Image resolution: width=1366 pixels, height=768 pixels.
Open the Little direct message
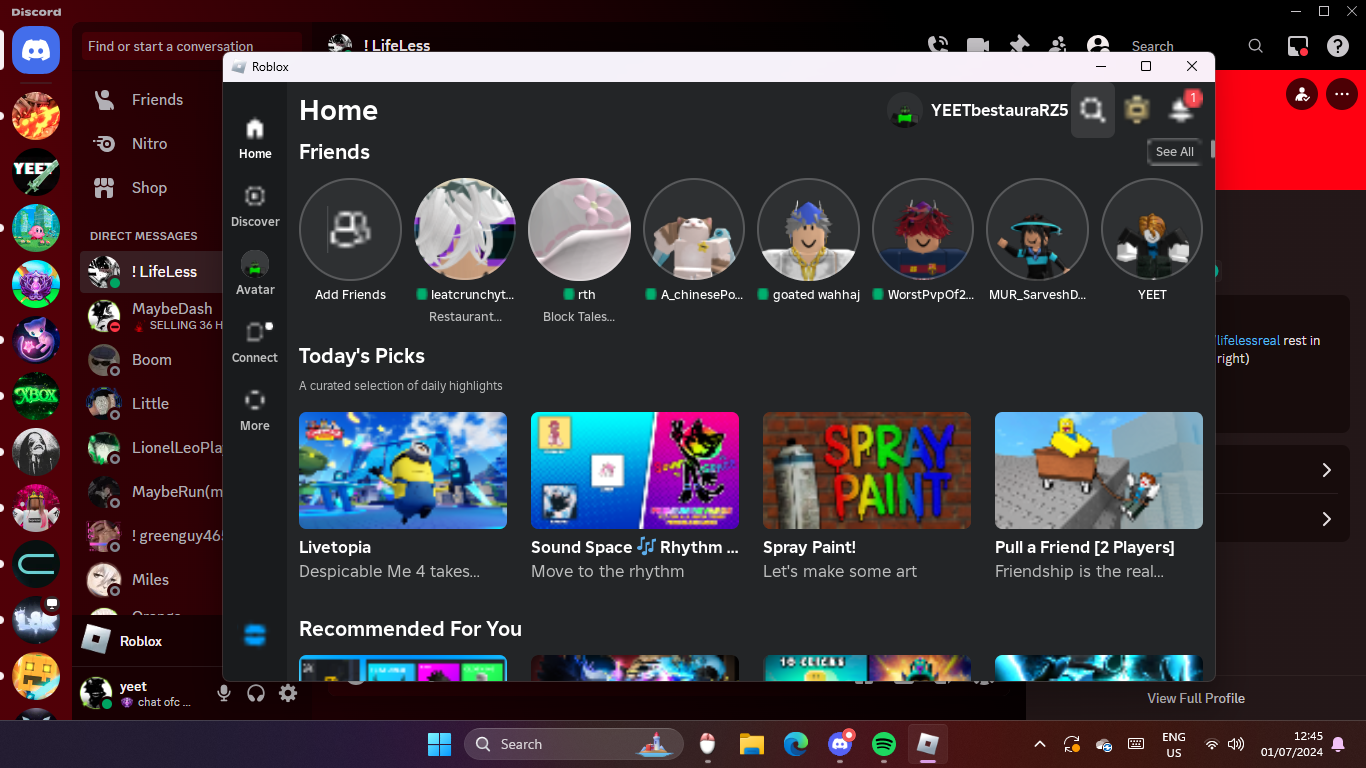(x=151, y=404)
